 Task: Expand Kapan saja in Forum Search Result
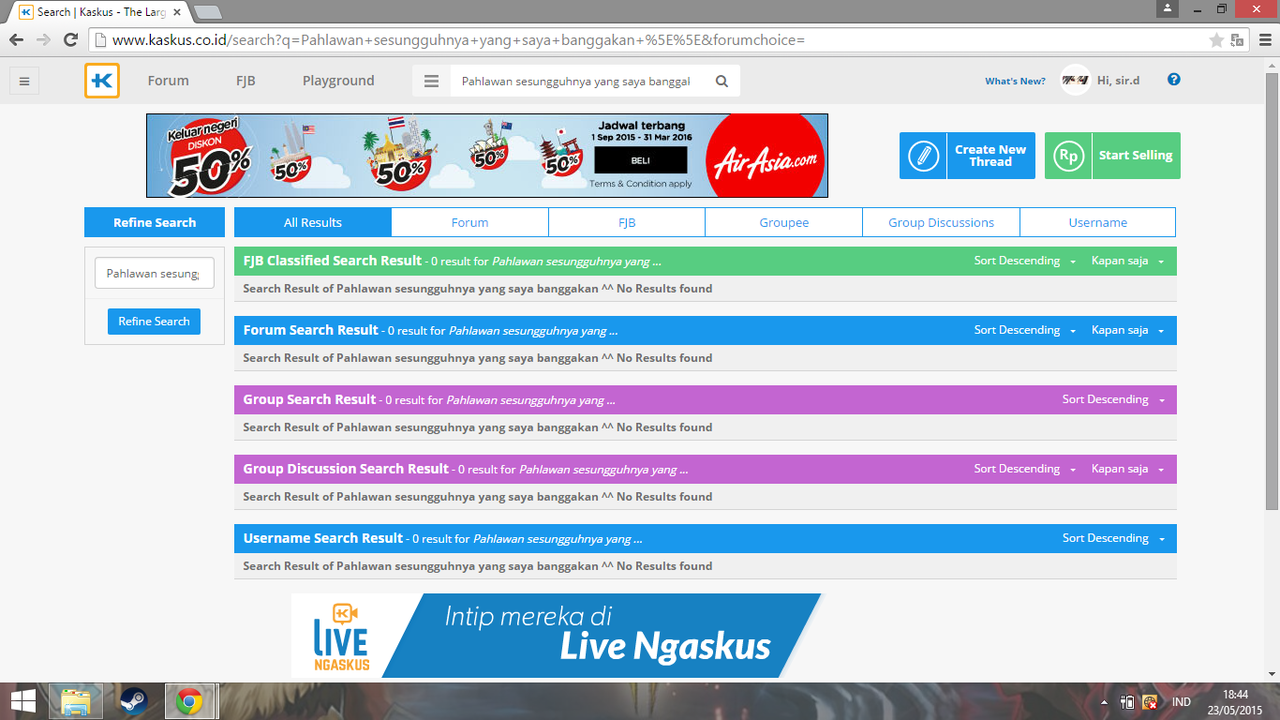point(1128,330)
